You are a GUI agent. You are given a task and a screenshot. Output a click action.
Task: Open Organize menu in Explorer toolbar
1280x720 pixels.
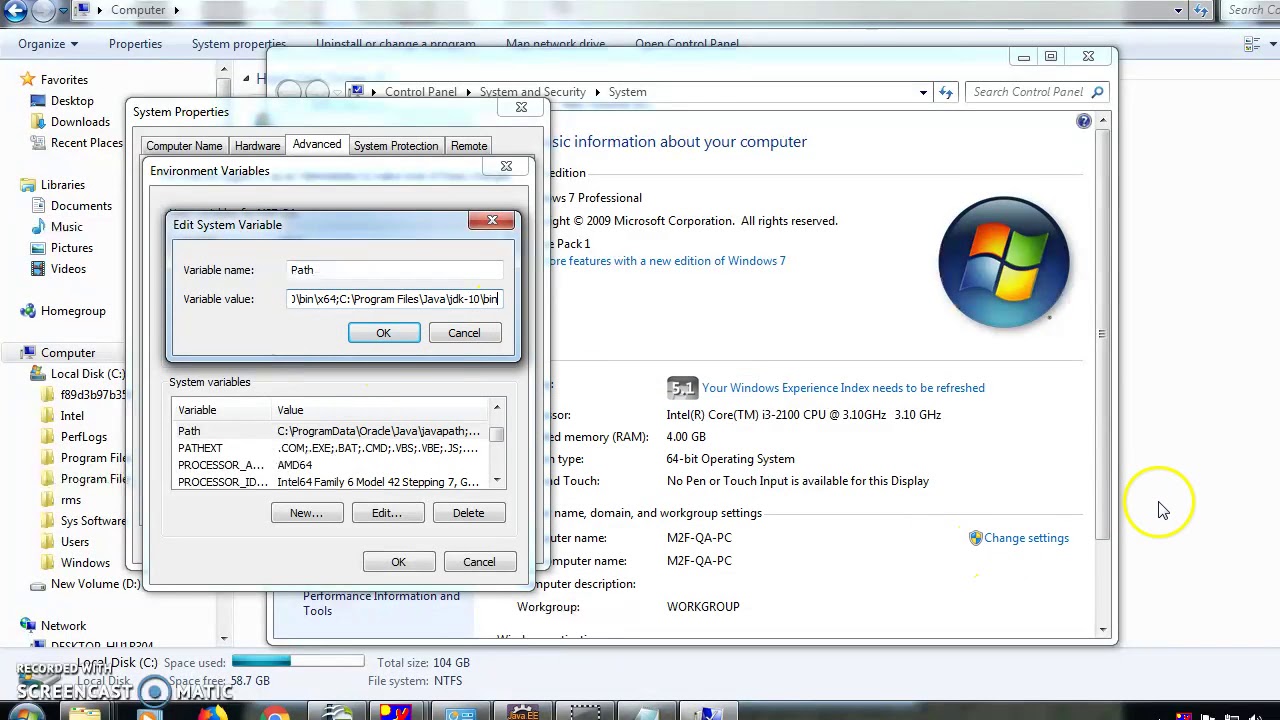coord(48,44)
